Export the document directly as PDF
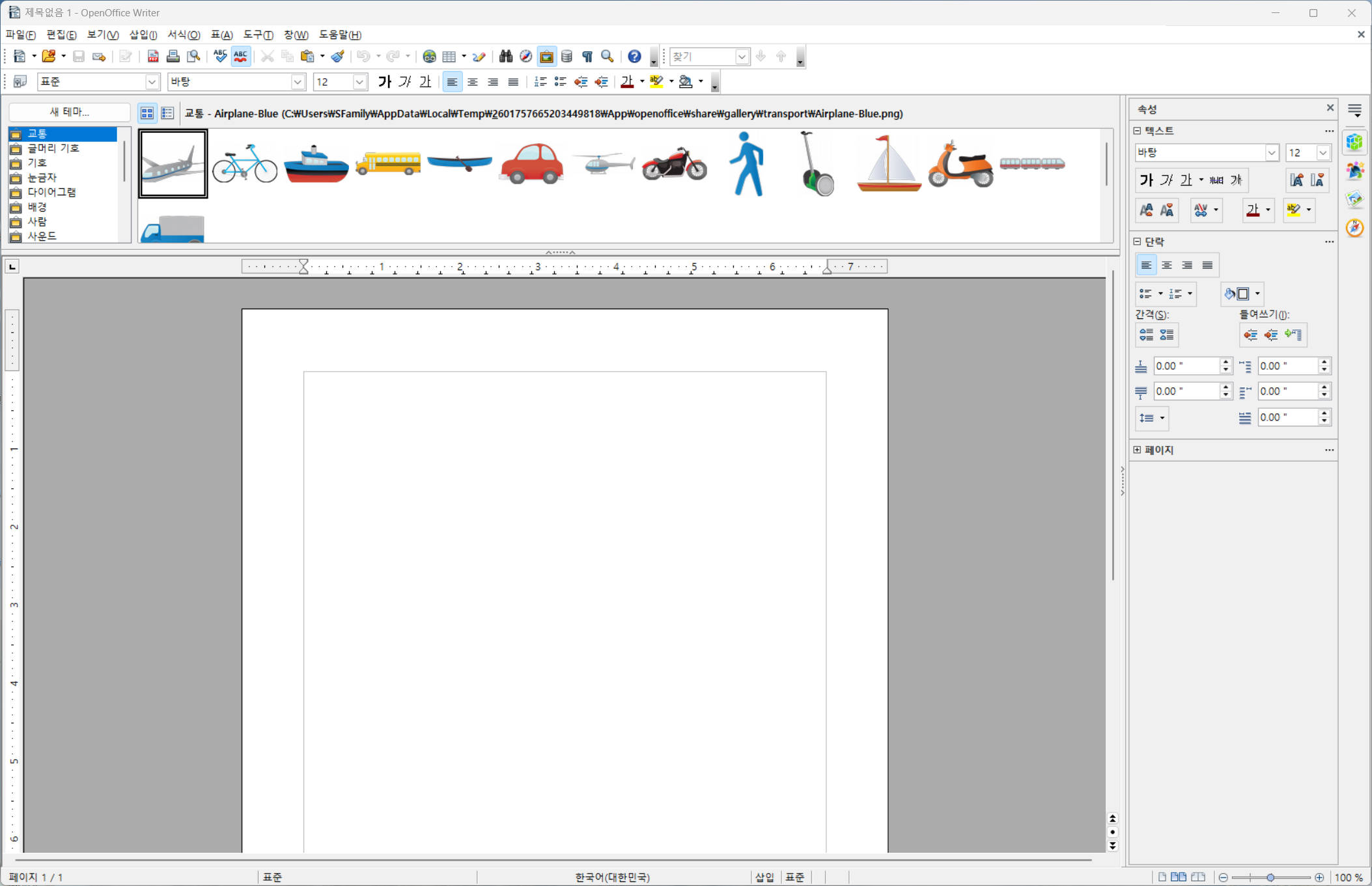The image size is (1372, 886). [x=153, y=57]
